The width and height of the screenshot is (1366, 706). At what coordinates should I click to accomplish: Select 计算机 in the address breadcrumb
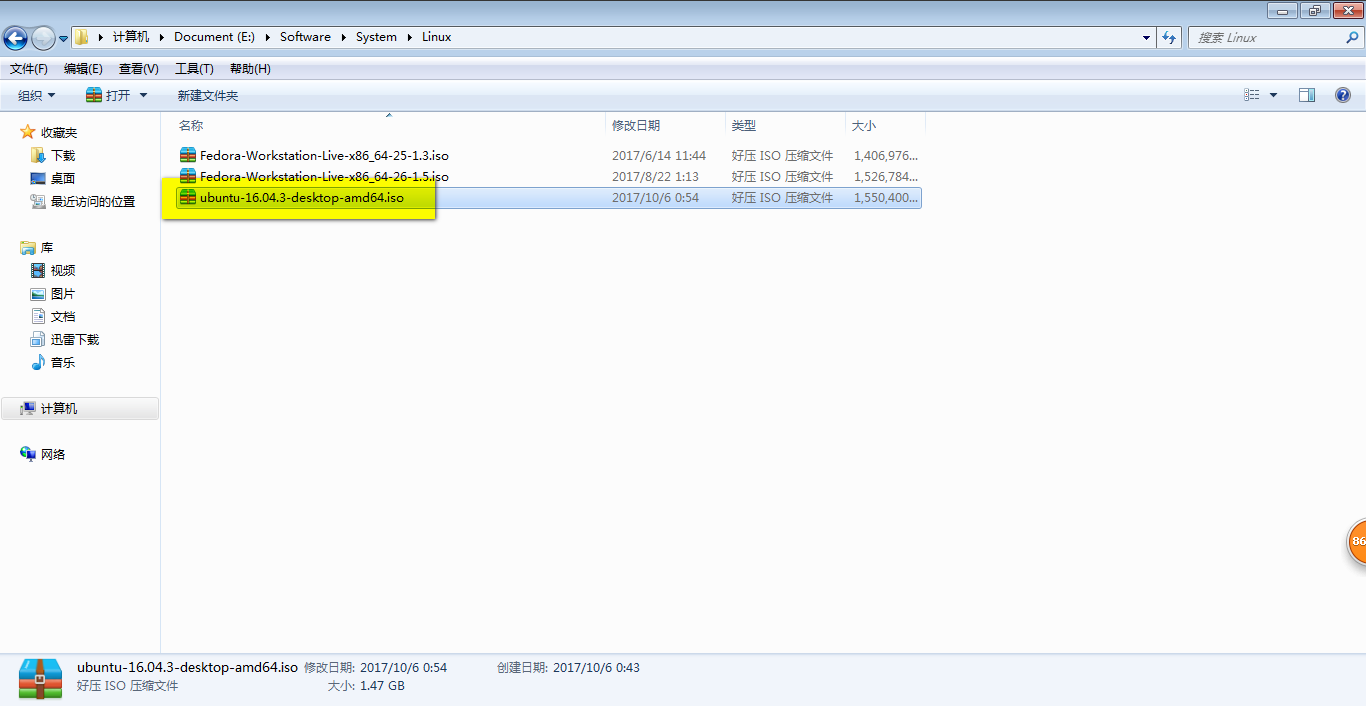[131, 37]
